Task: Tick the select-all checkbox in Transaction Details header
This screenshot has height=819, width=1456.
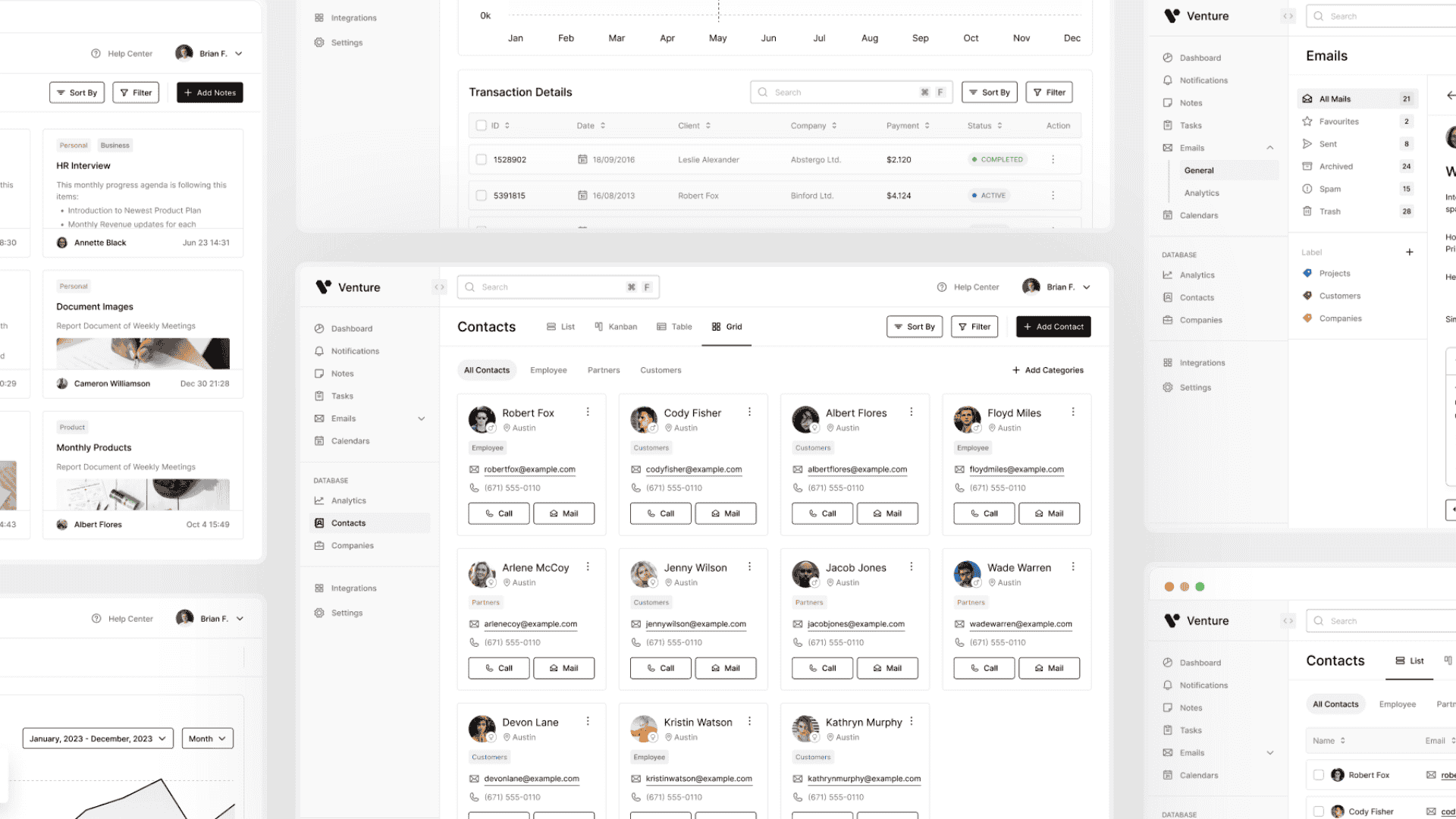Action: (481, 125)
